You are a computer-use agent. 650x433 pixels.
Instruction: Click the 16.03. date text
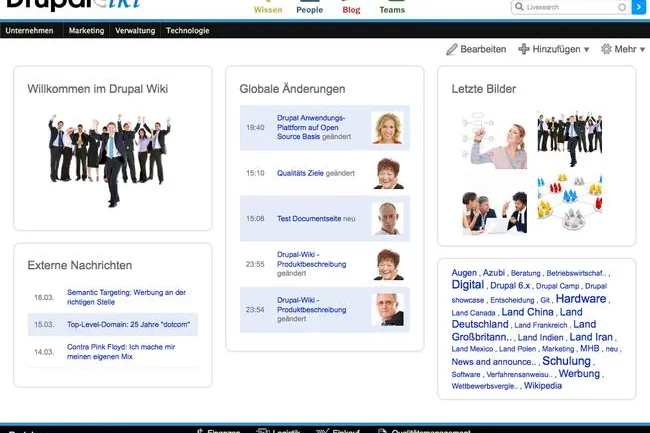point(44,297)
